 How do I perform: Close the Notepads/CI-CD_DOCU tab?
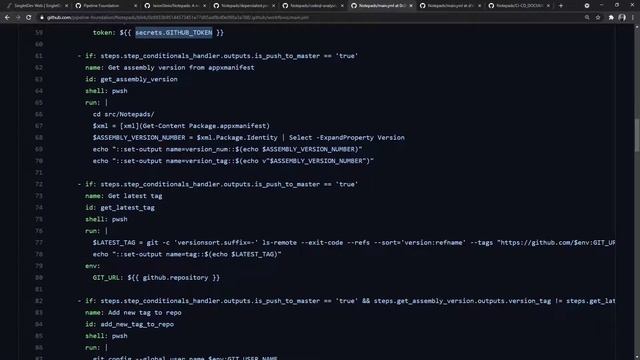548,6
